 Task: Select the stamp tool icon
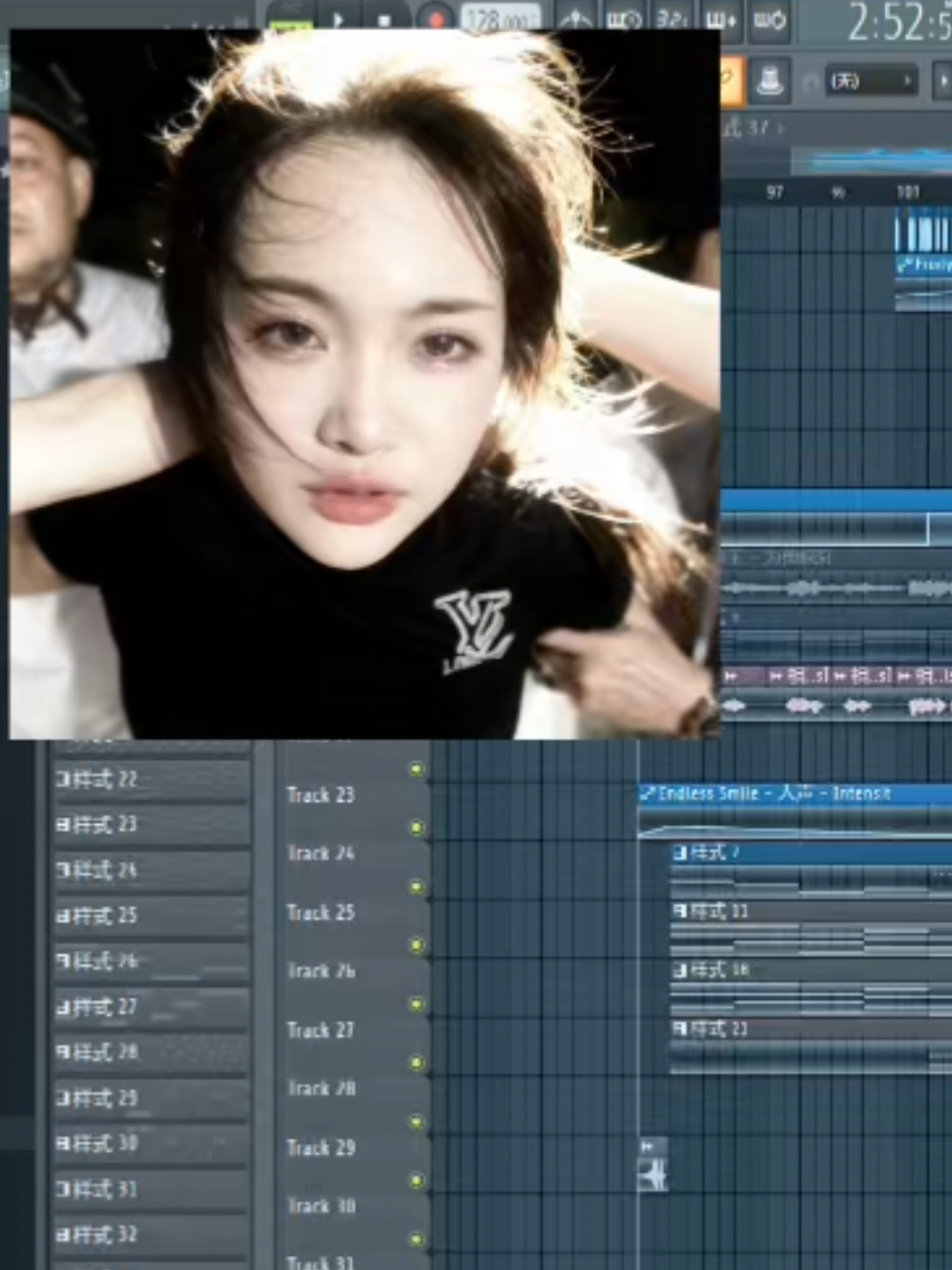click(x=769, y=80)
